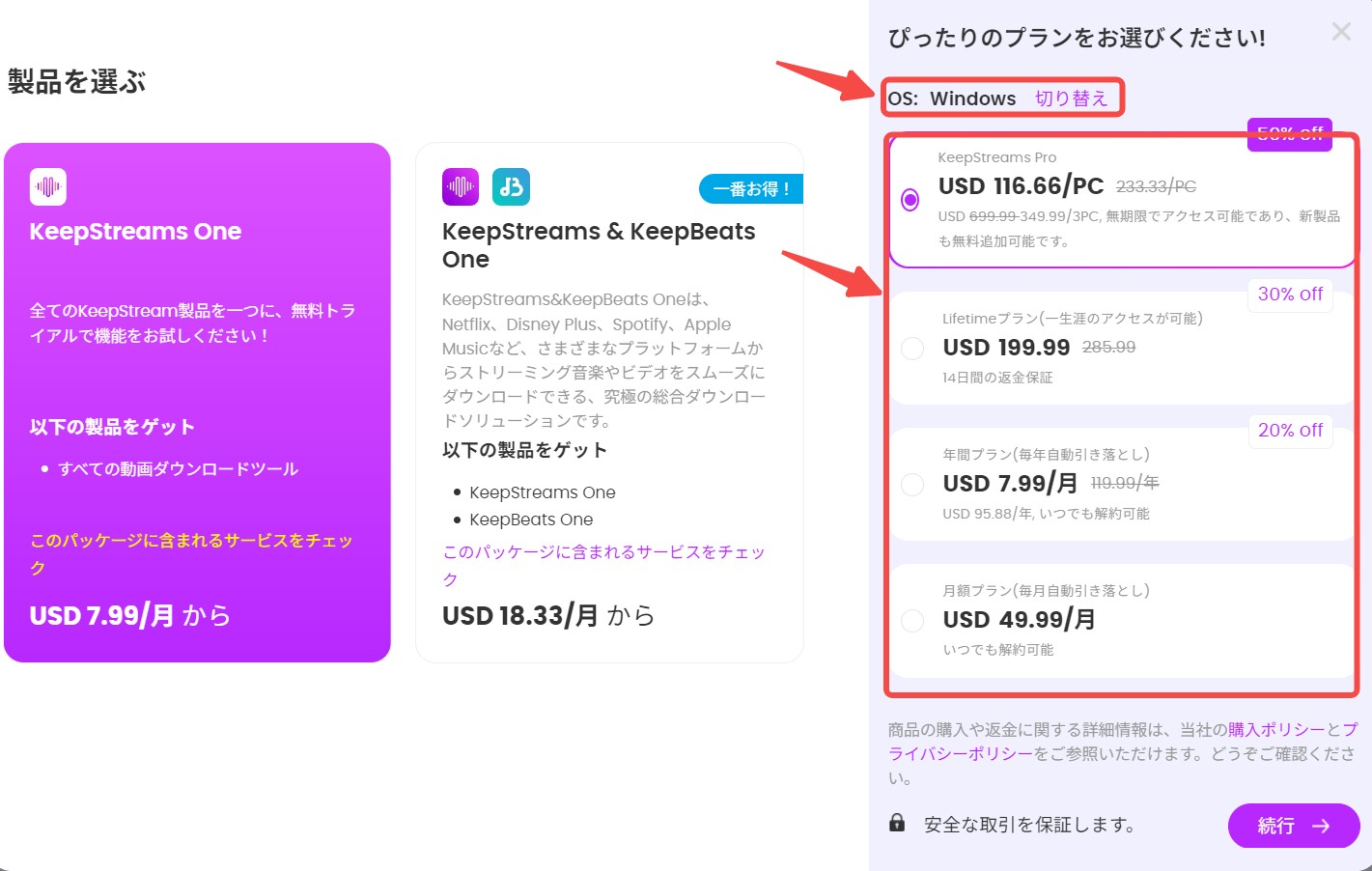The width and height of the screenshot is (1372, 871).
Task: Open the 購入ポリシー link
Action: click(1276, 730)
